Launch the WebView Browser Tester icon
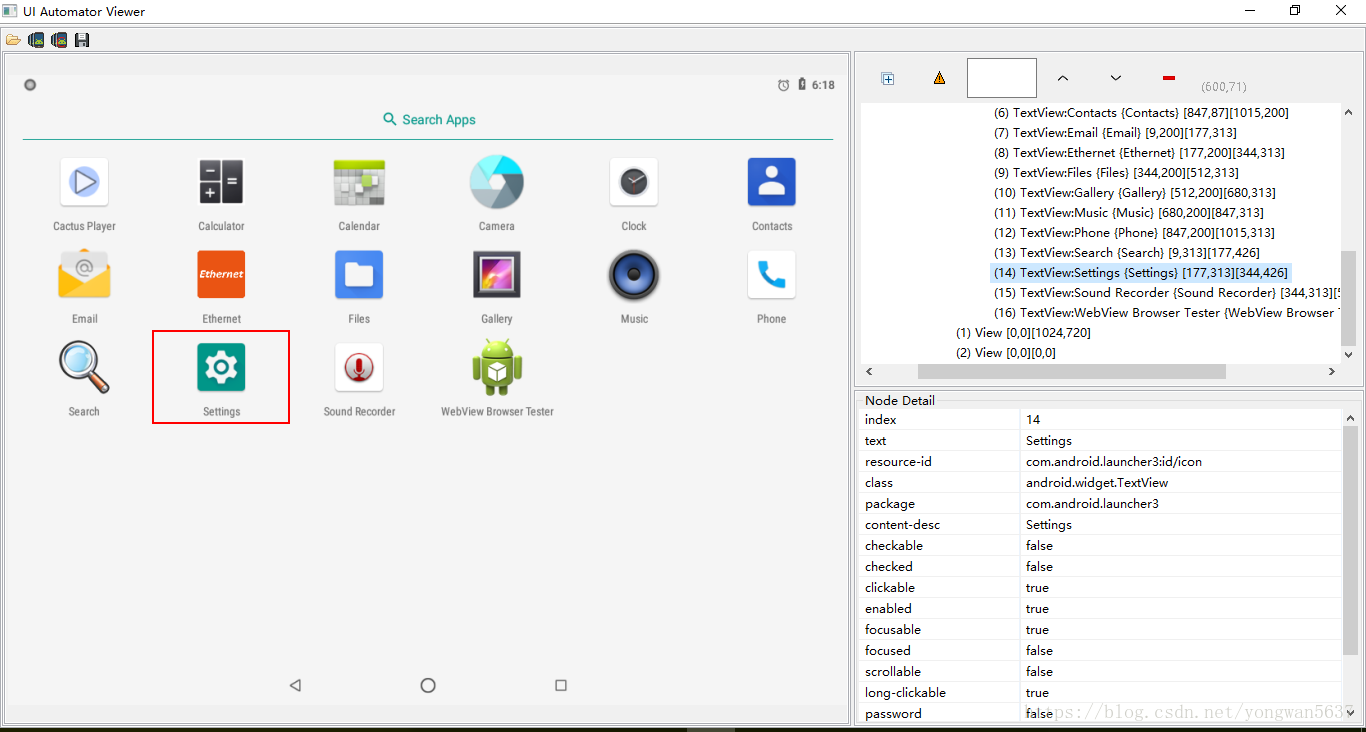1366x732 pixels. (x=497, y=367)
